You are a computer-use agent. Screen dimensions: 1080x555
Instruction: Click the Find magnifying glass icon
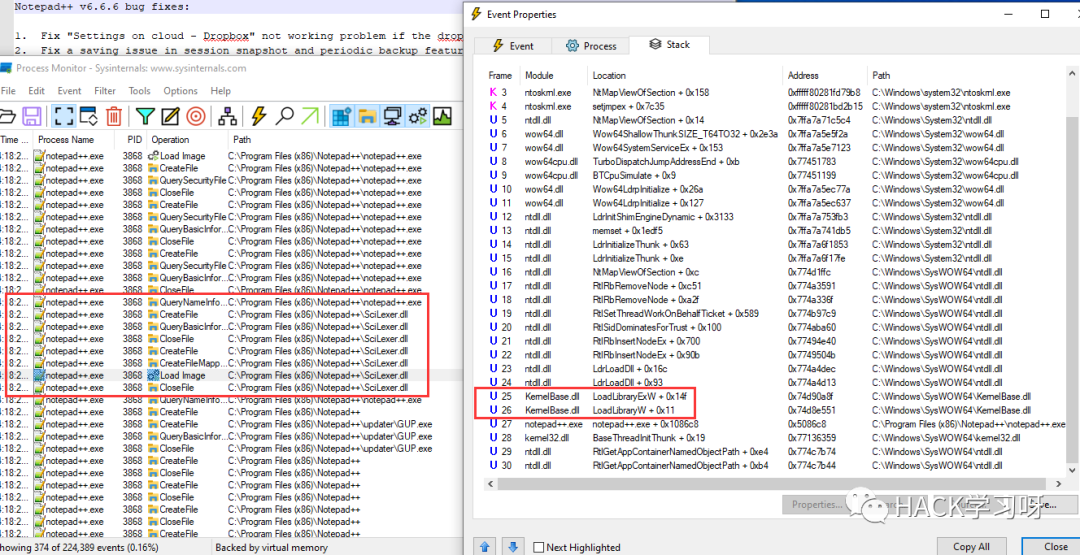[284, 116]
